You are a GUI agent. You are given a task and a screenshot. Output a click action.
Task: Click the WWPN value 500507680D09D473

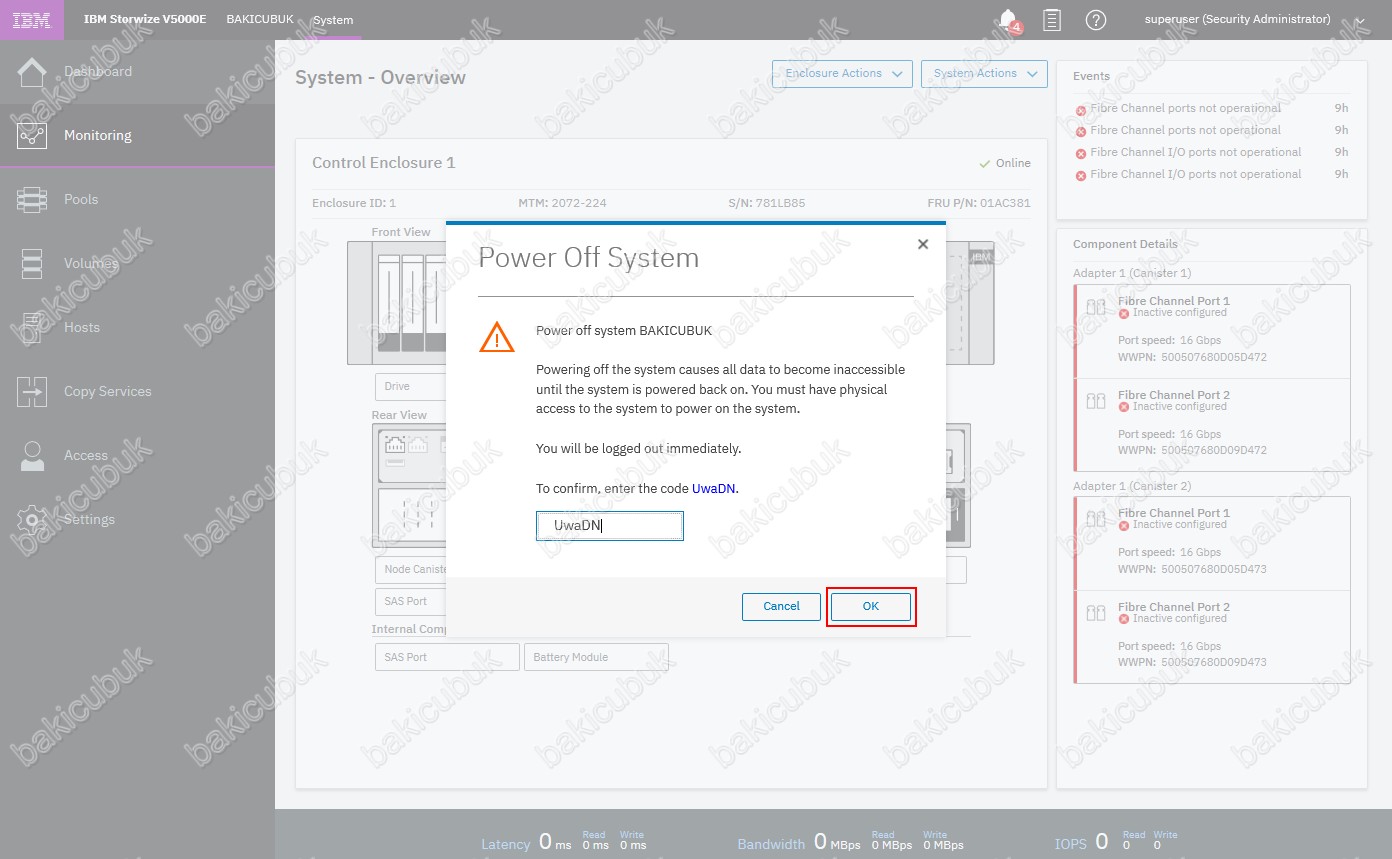pyautogui.click(x=1214, y=663)
